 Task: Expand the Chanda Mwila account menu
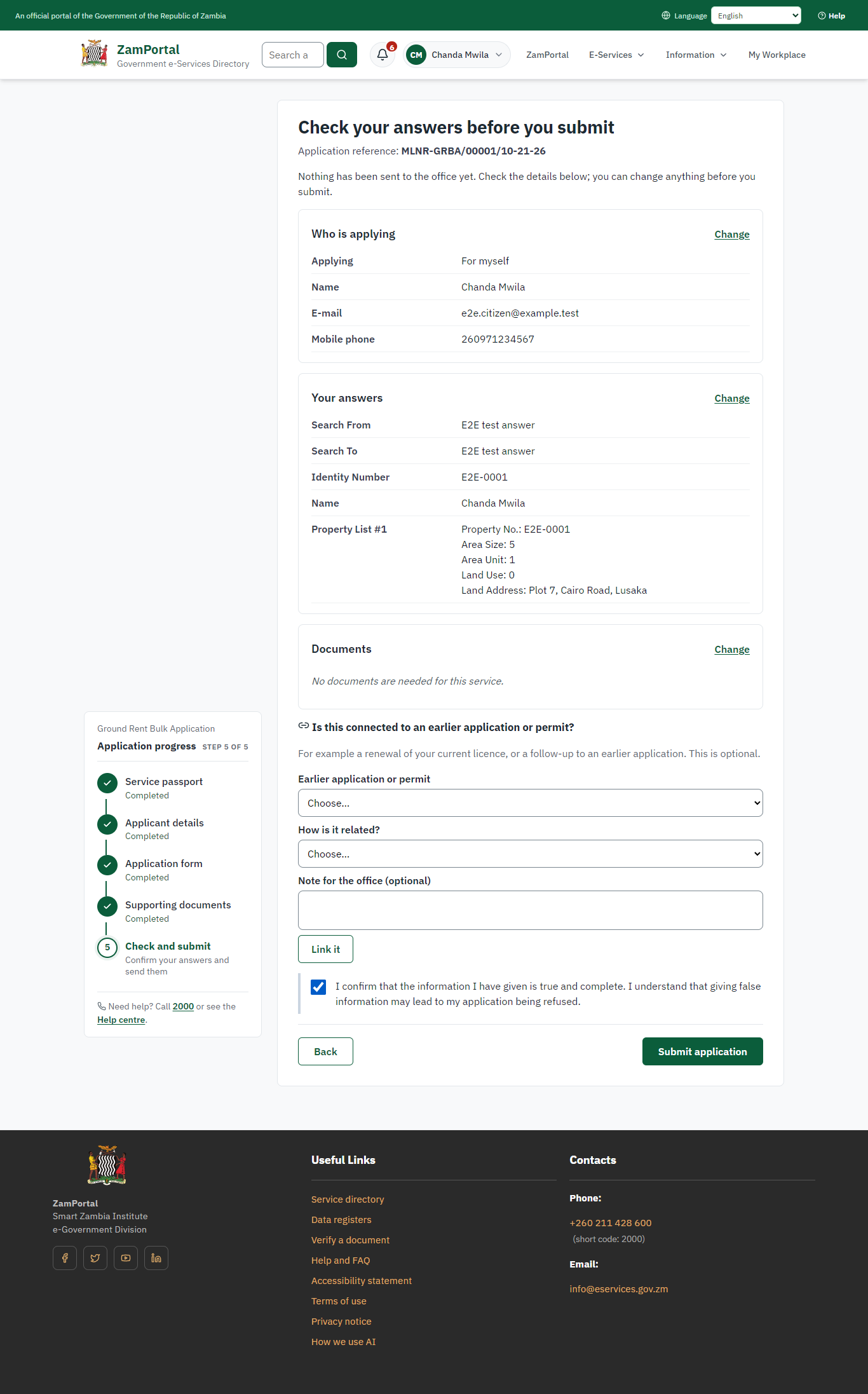pyautogui.click(x=457, y=55)
